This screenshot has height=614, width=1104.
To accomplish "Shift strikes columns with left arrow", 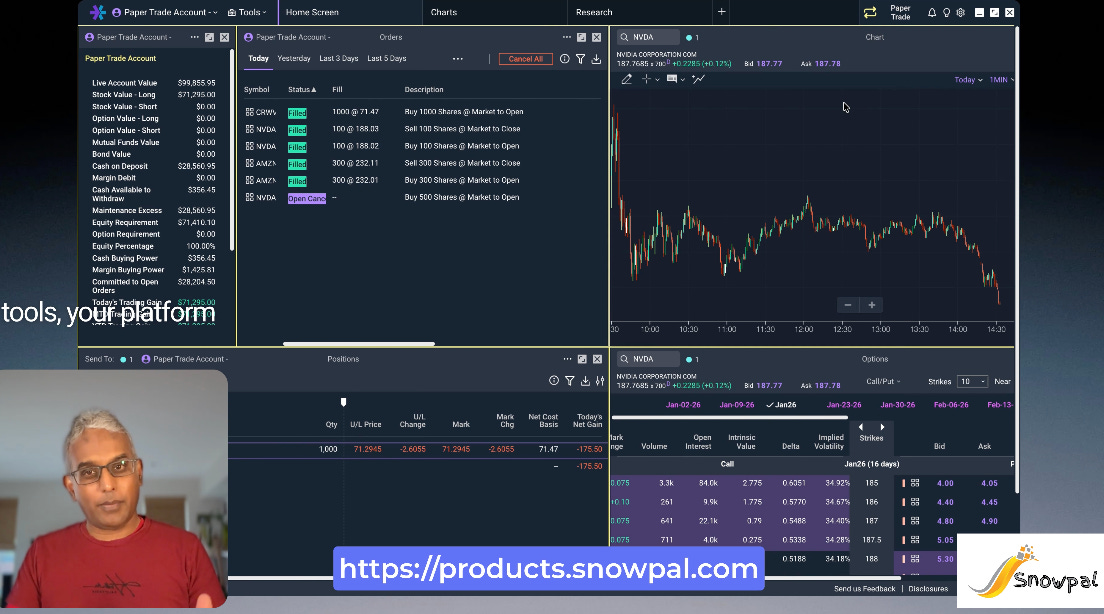I will tap(860, 427).
